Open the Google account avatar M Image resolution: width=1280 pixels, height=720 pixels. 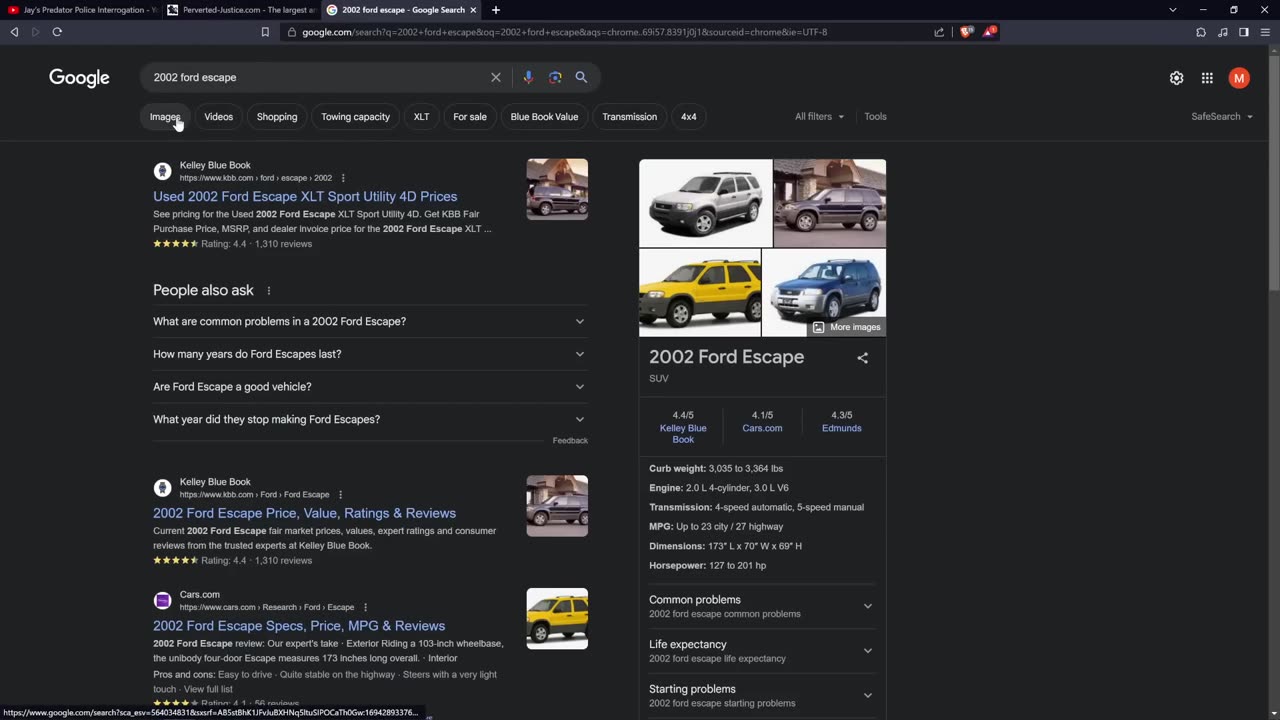click(1239, 78)
